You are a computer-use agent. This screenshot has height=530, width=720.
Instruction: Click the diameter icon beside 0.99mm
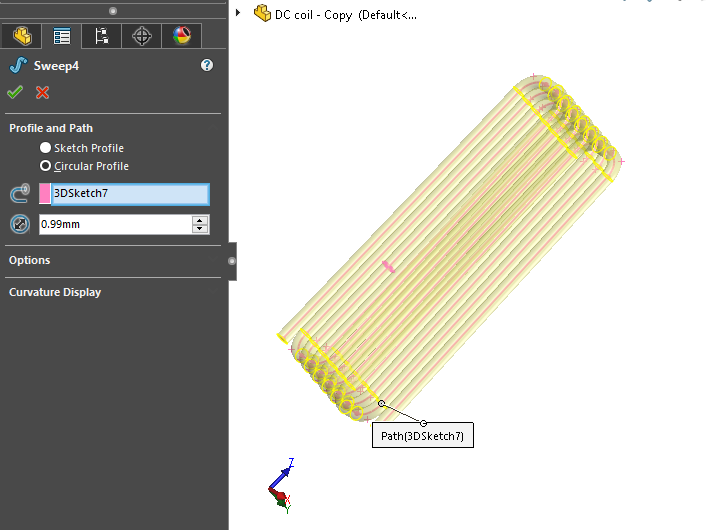tap(19, 224)
